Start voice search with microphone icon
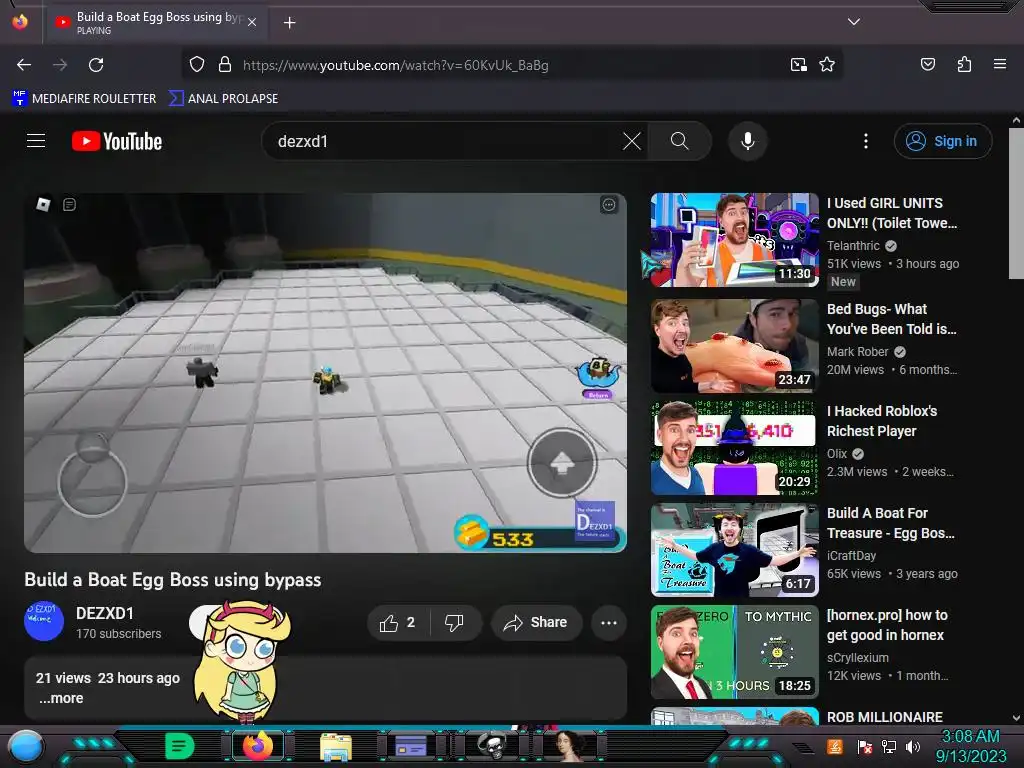Image resolution: width=1024 pixels, height=768 pixels. (x=748, y=141)
